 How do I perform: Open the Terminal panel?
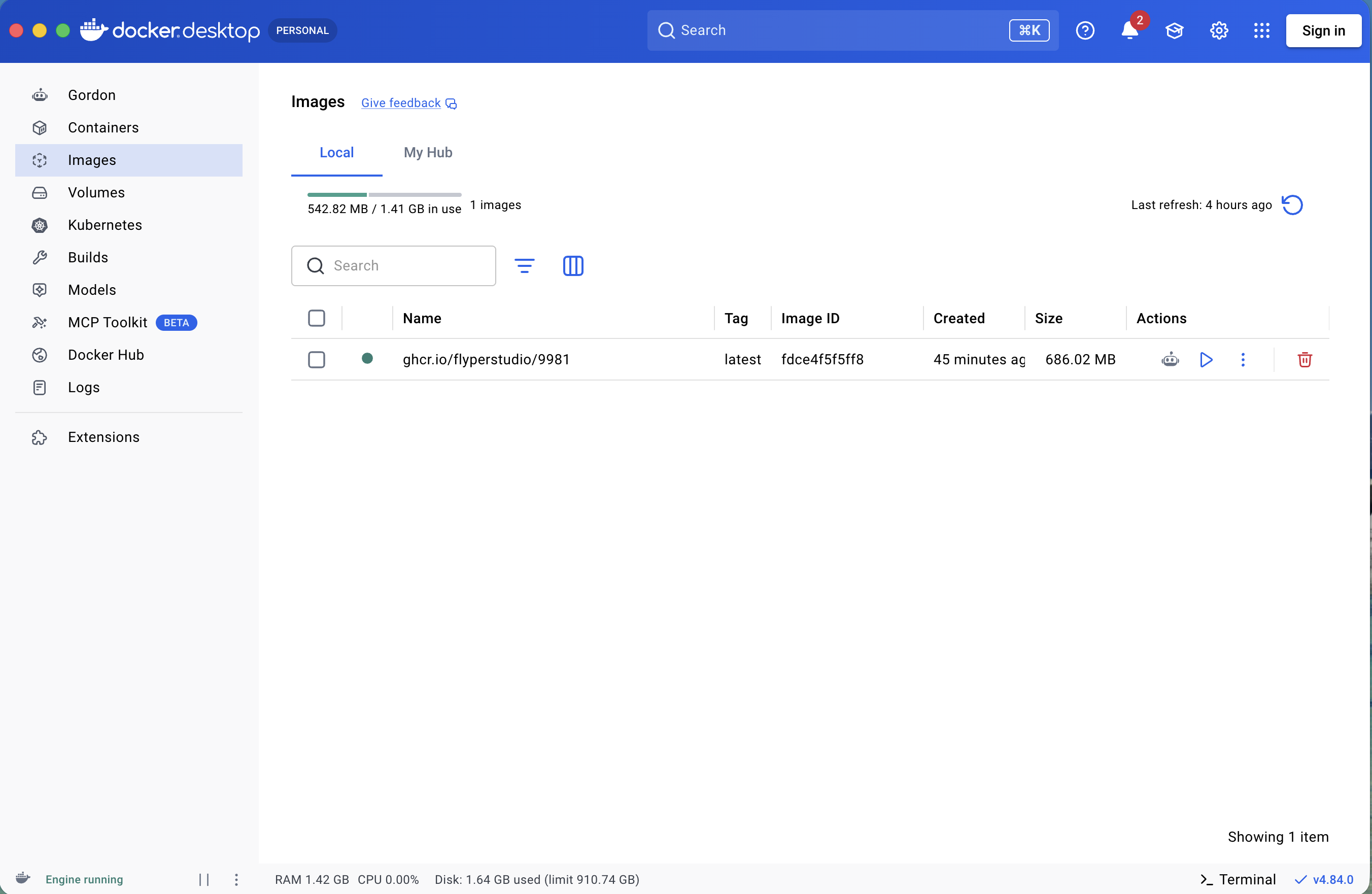pyautogui.click(x=1238, y=879)
